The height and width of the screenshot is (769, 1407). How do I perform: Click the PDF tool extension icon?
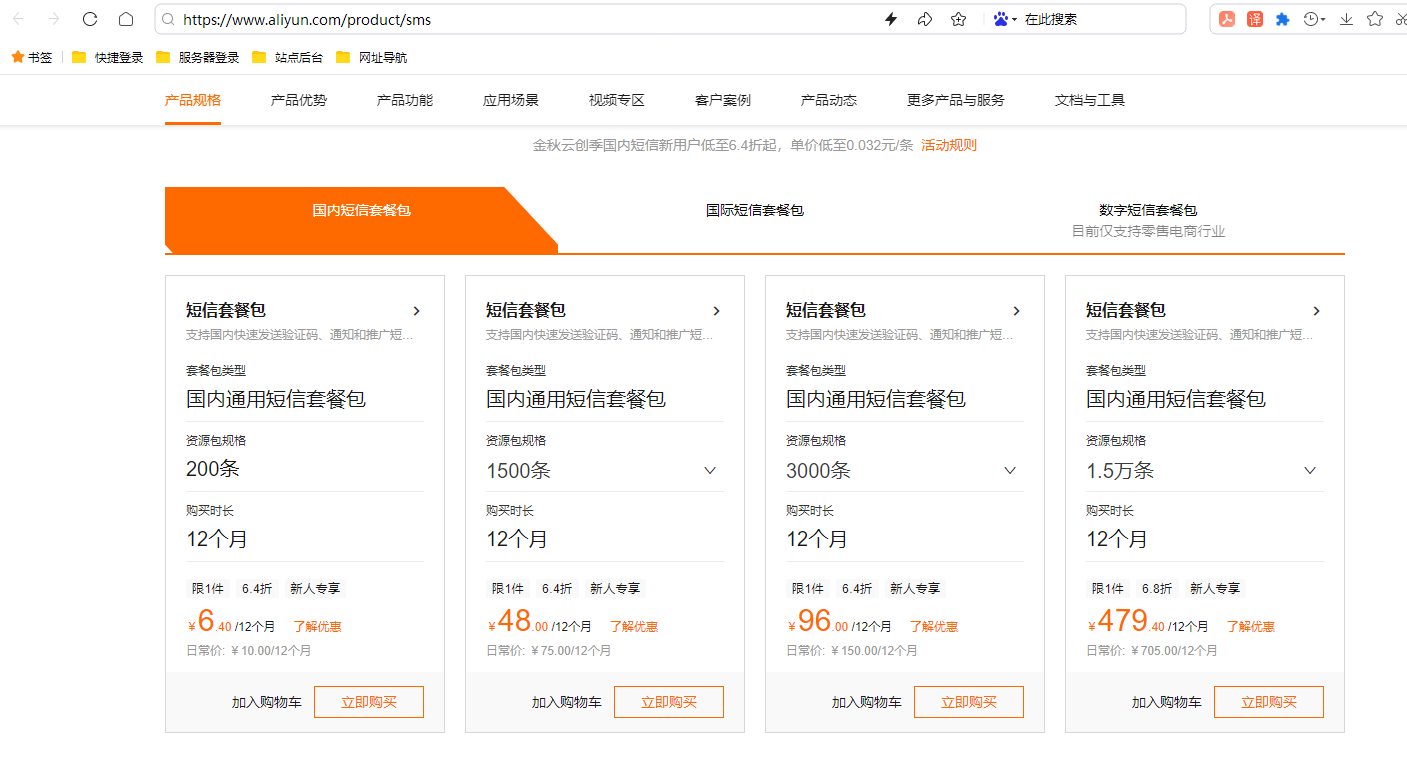click(x=1227, y=19)
